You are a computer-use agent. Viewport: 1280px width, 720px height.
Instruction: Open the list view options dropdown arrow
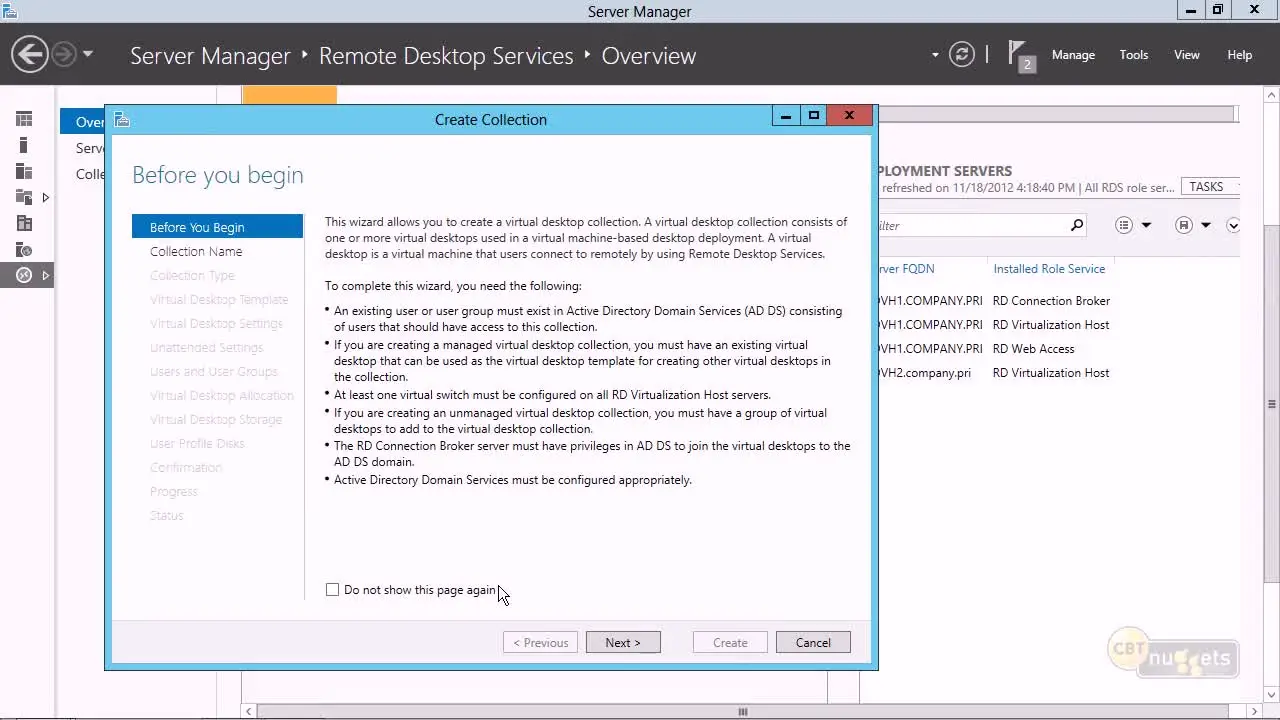click(x=1146, y=225)
